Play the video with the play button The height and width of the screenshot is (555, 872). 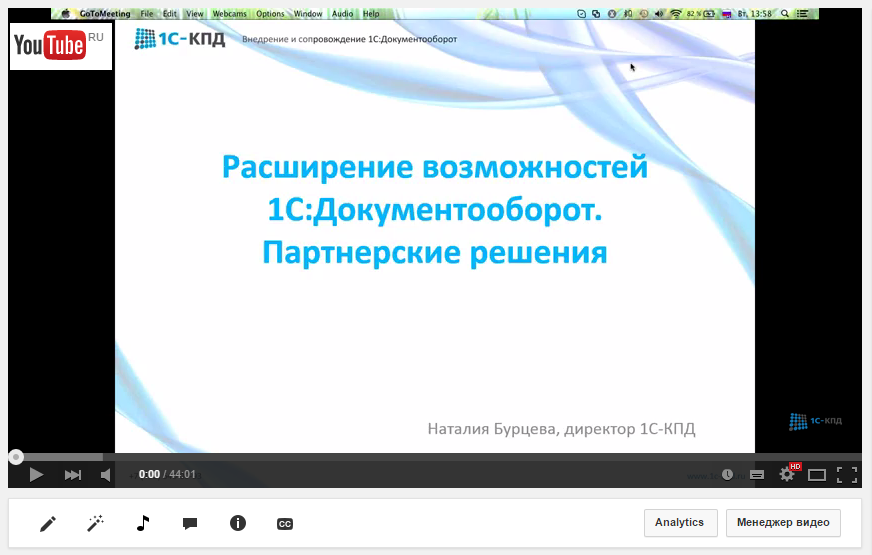click(x=36, y=475)
